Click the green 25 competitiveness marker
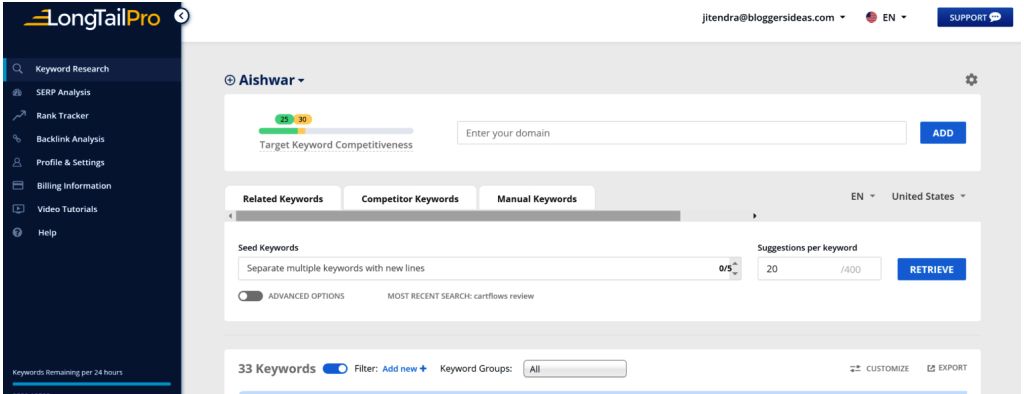1024x394 pixels. tap(284, 120)
